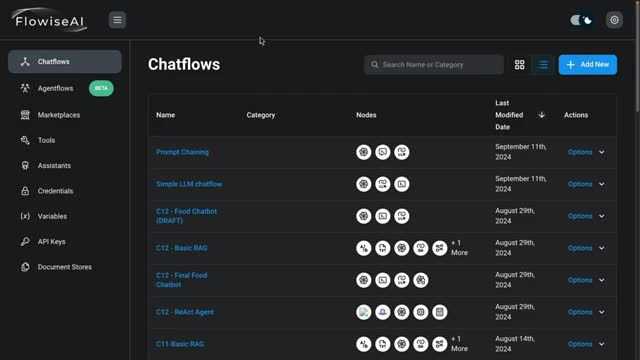Click the Document Stores icon
640x360 pixels.
point(25,267)
